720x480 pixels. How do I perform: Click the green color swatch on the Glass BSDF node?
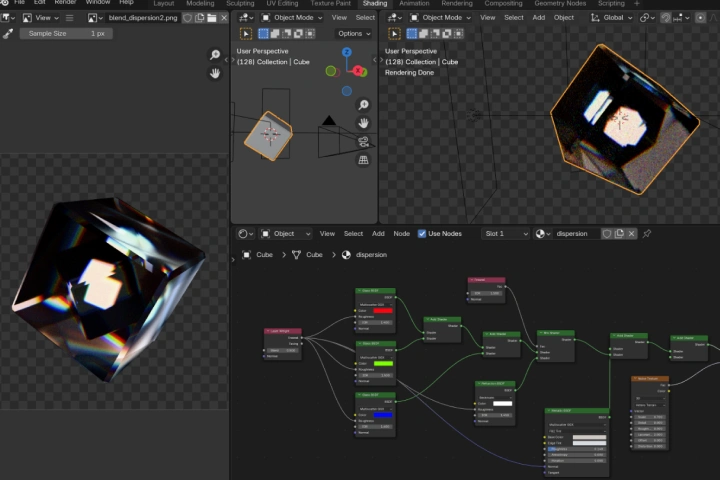tap(383, 364)
